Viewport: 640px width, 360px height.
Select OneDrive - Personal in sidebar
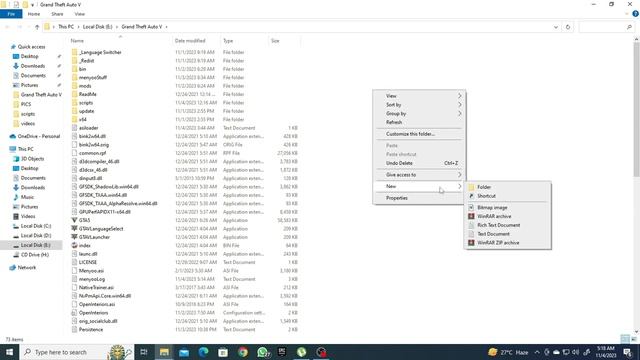(39, 136)
